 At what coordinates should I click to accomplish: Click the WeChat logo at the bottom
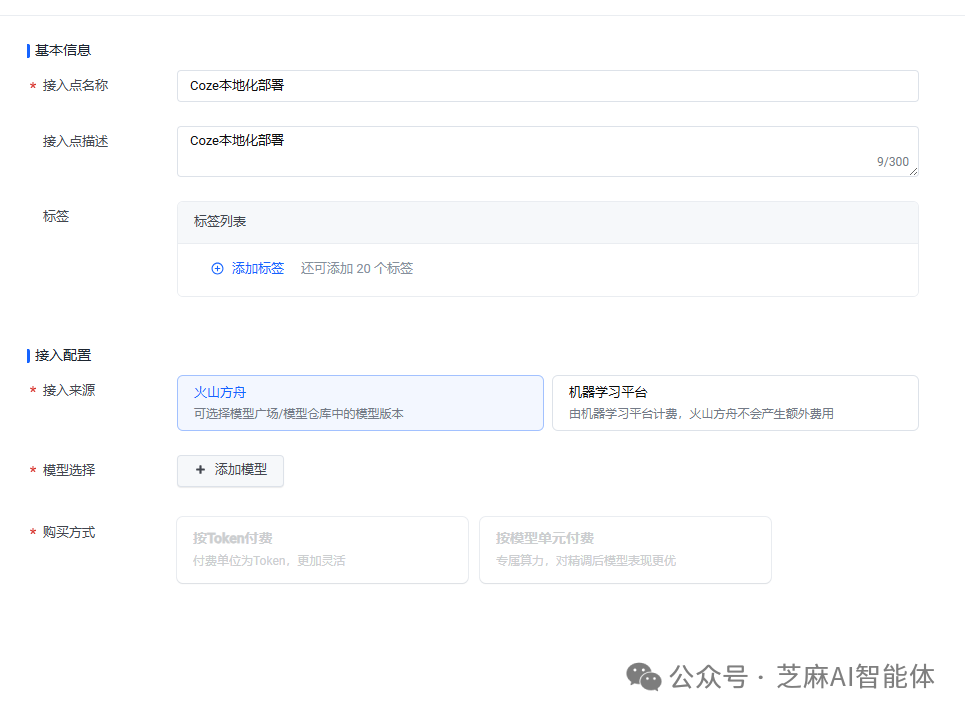coord(646,677)
